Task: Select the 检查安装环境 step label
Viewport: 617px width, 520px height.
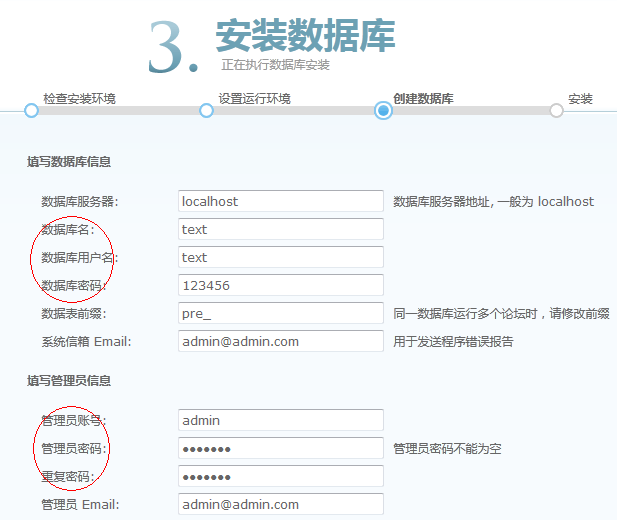Action: pos(79,98)
